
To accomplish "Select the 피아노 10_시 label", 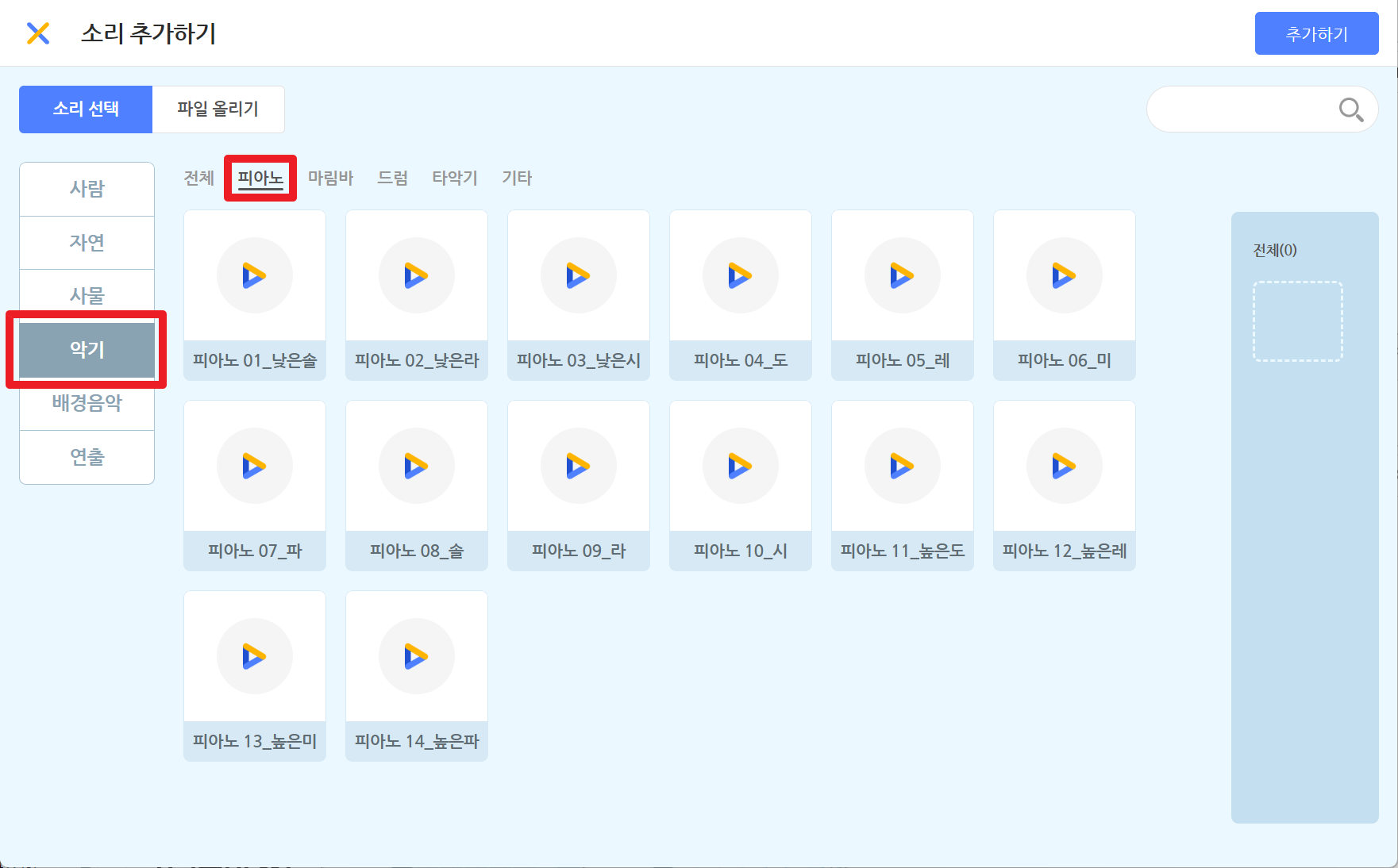I will point(741,551).
